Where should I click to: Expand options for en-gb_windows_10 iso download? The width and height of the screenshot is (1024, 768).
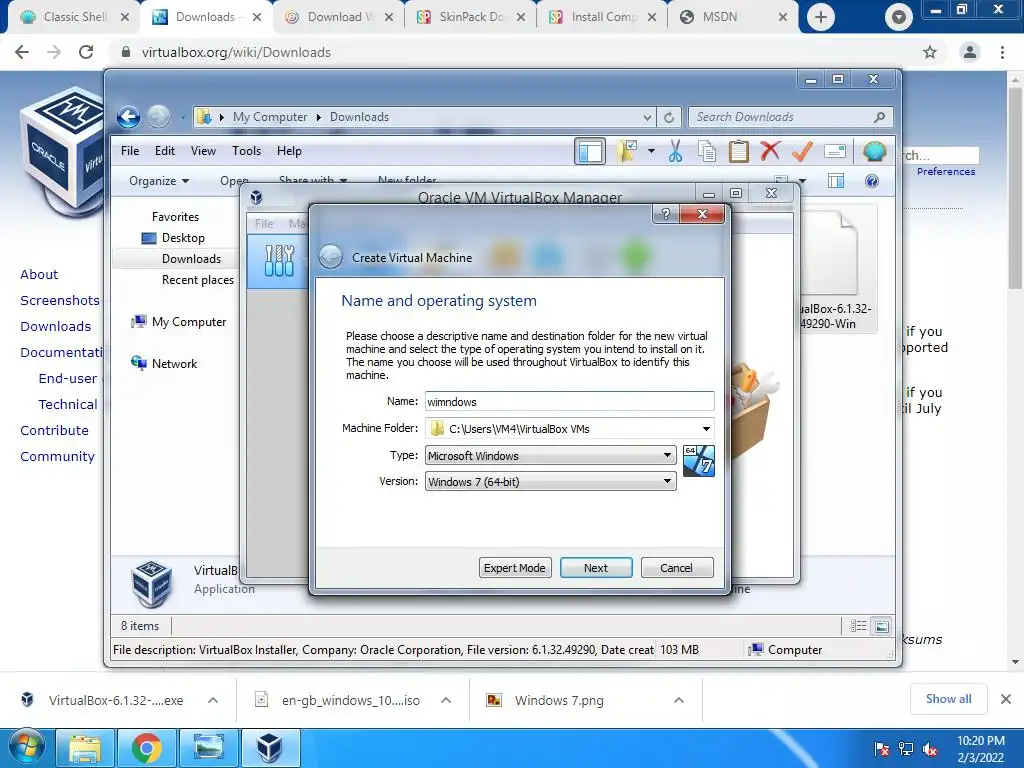(446, 700)
